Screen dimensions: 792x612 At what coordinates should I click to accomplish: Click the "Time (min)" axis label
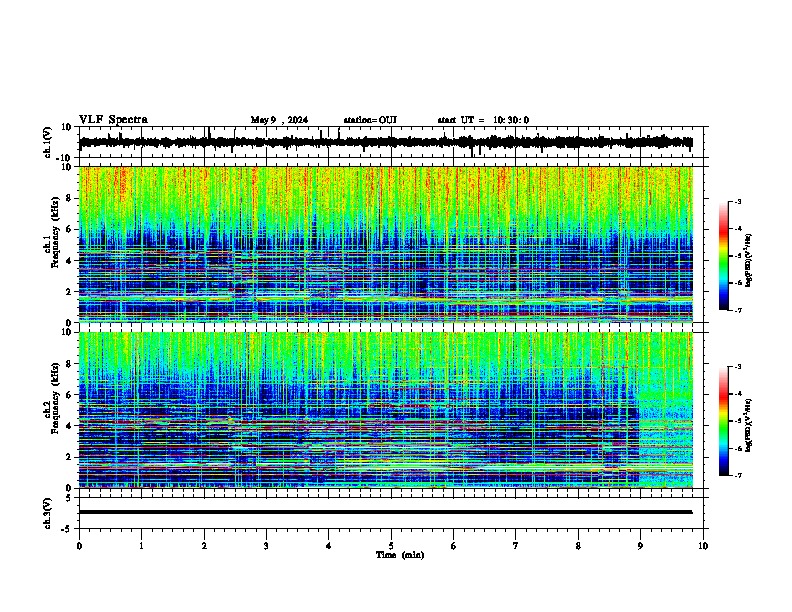[400, 555]
